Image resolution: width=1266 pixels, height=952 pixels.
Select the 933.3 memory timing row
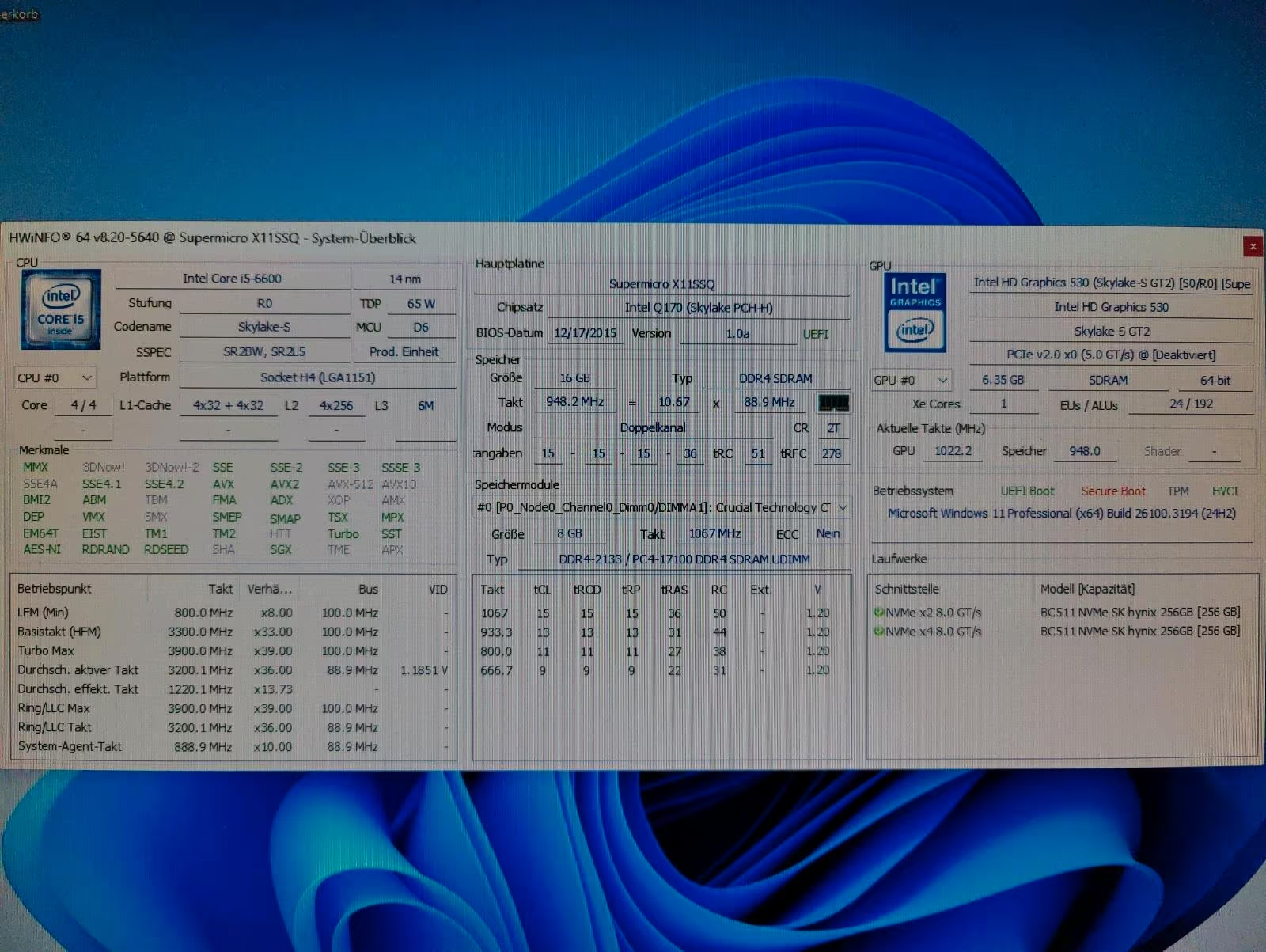pos(661,632)
